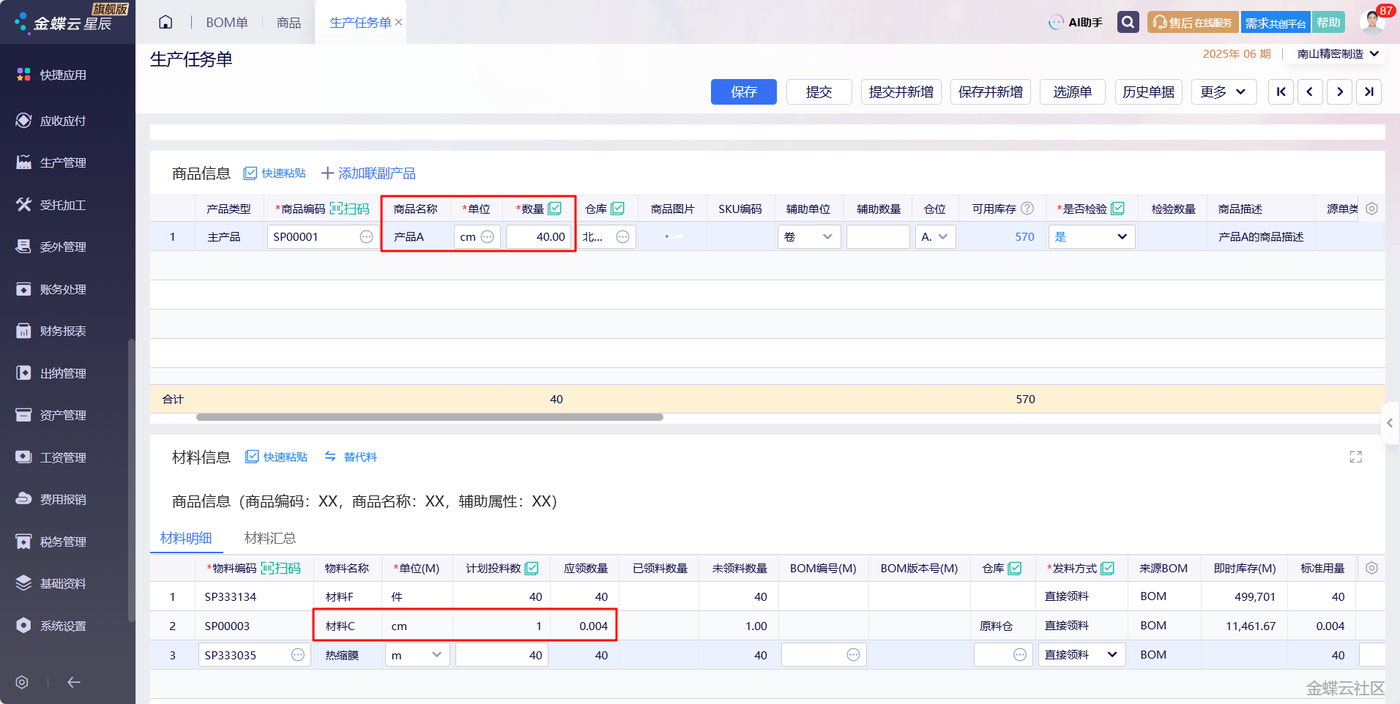The image size is (1400, 704).
Task: Open the user avatar with 87 badge
Action: click(1373, 21)
